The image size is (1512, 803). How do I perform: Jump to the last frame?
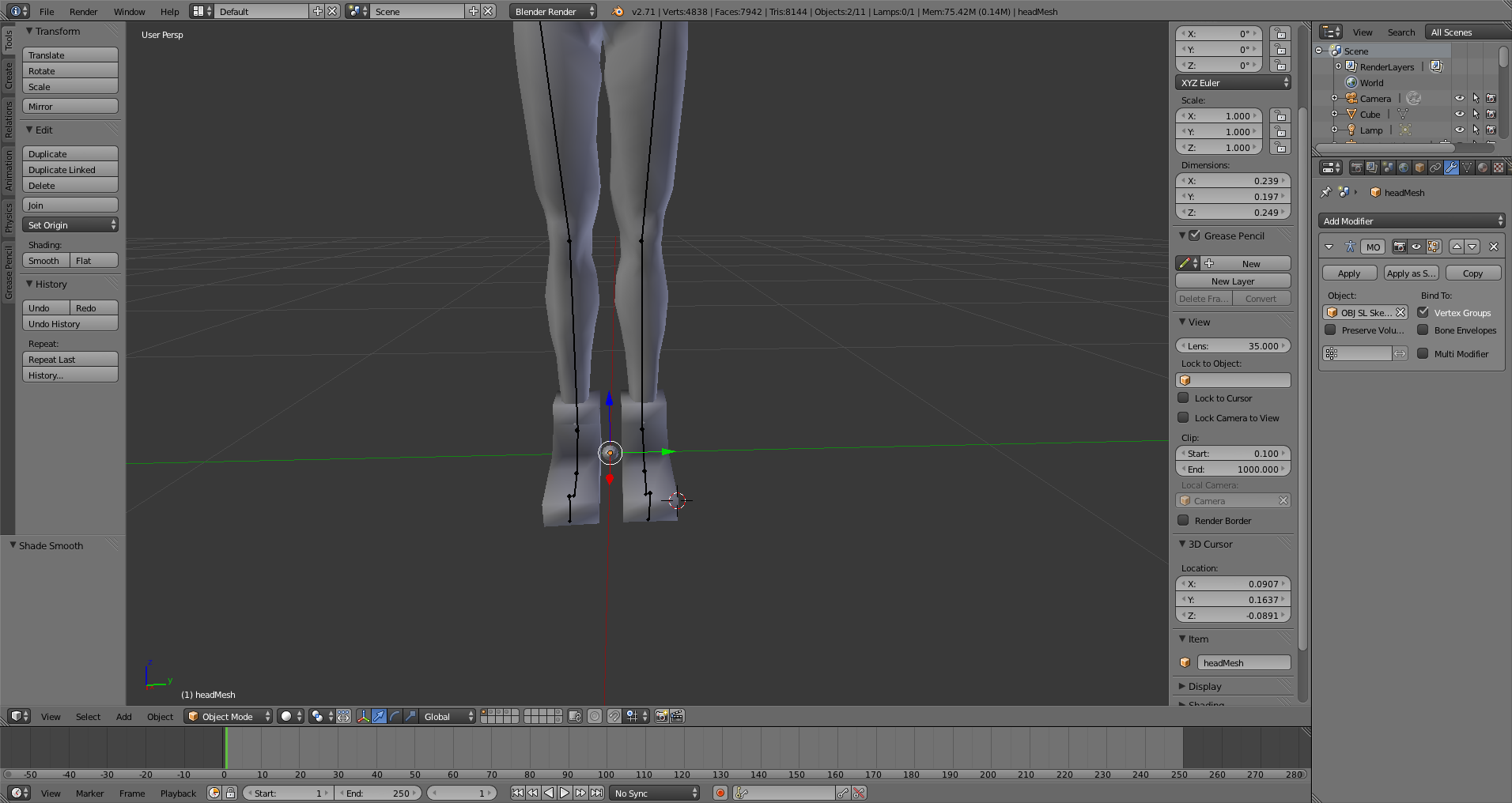597,793
